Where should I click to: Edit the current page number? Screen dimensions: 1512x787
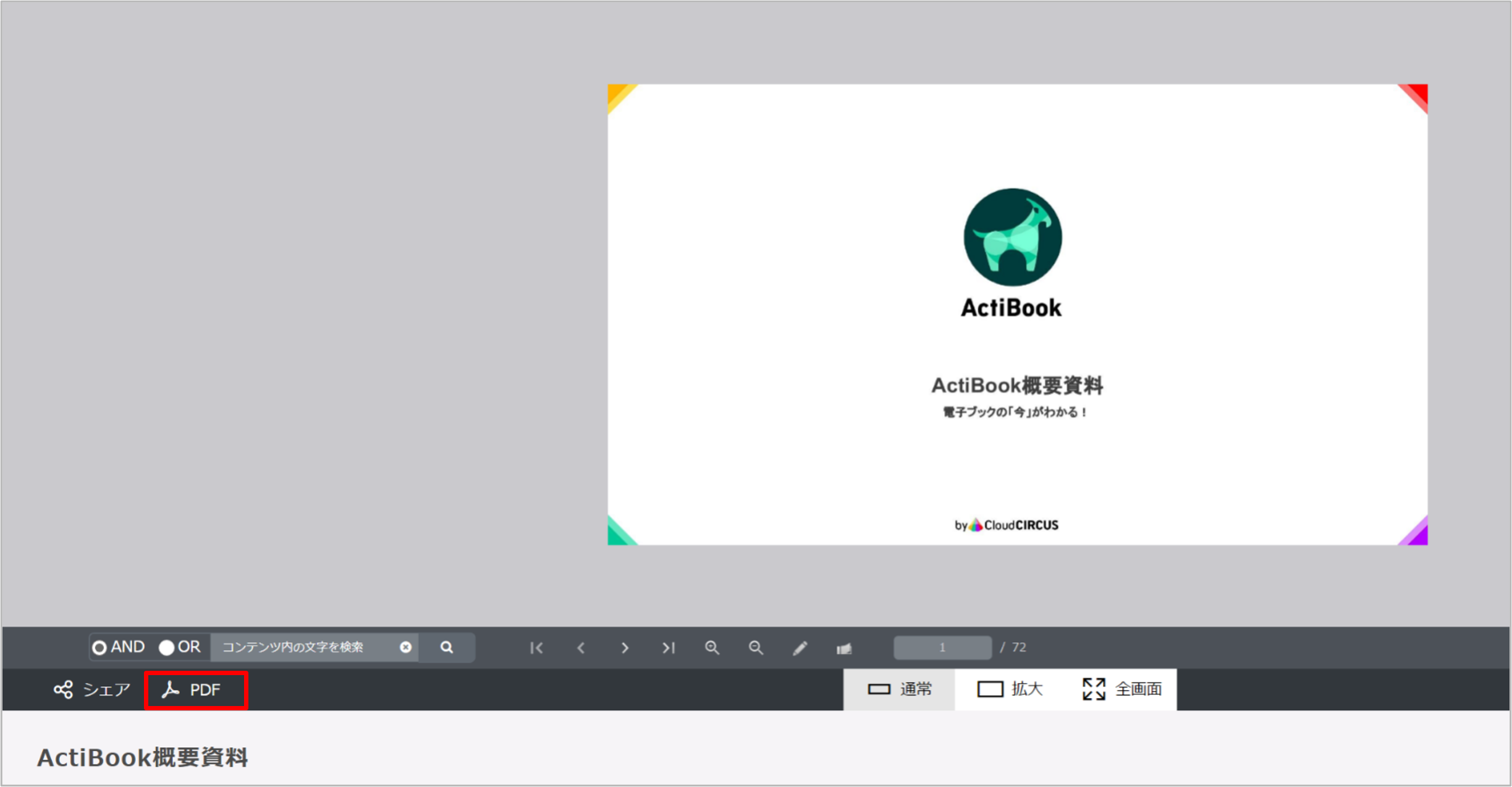point(941,647)
